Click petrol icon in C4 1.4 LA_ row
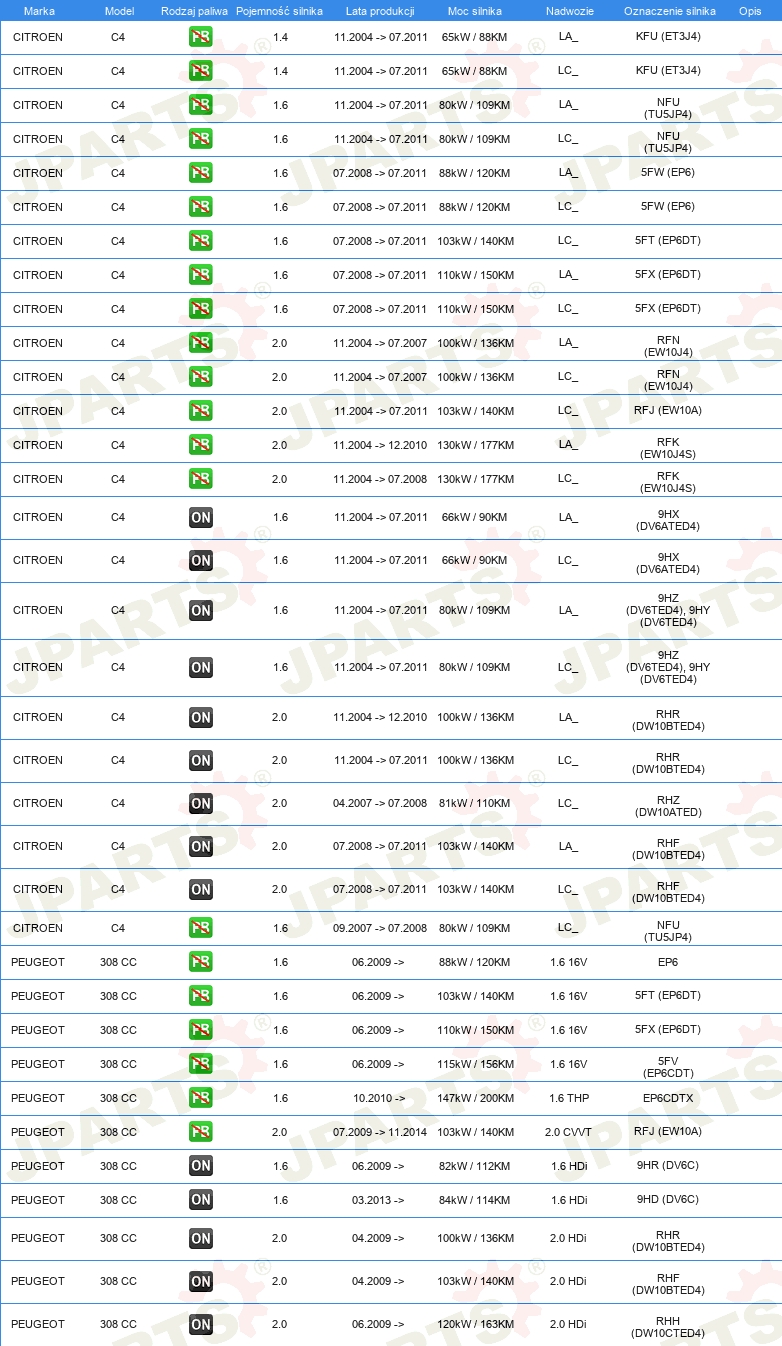 click(200, 37)
